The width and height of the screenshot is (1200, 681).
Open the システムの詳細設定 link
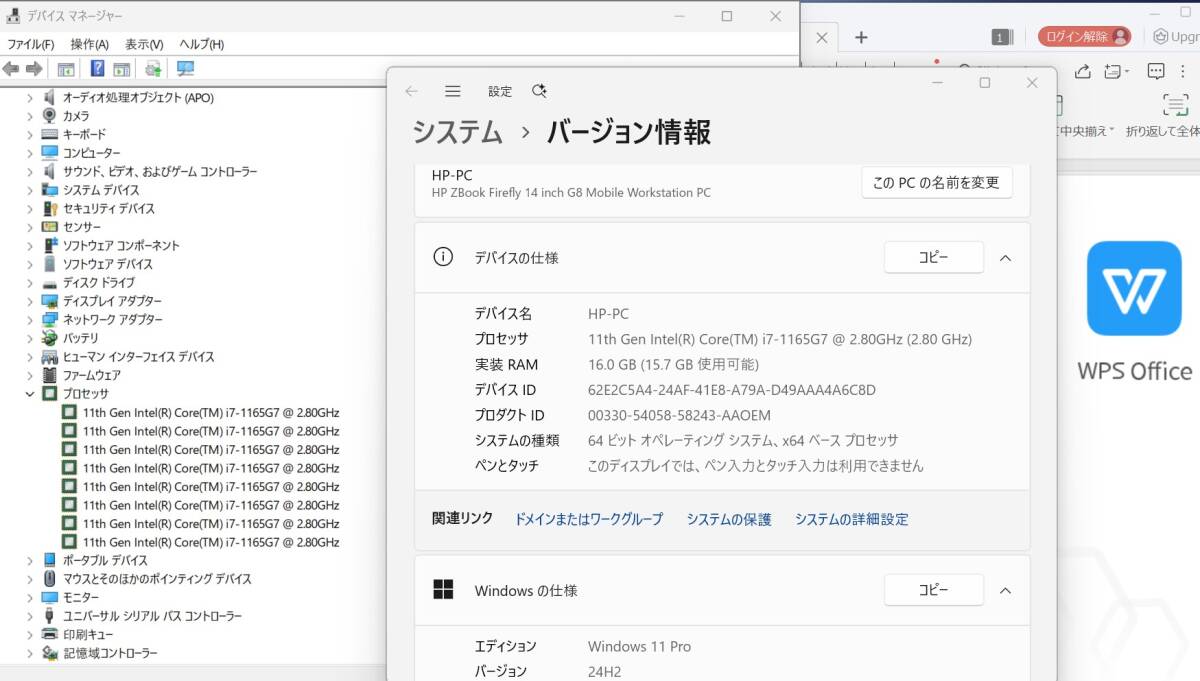click(851, 519)
